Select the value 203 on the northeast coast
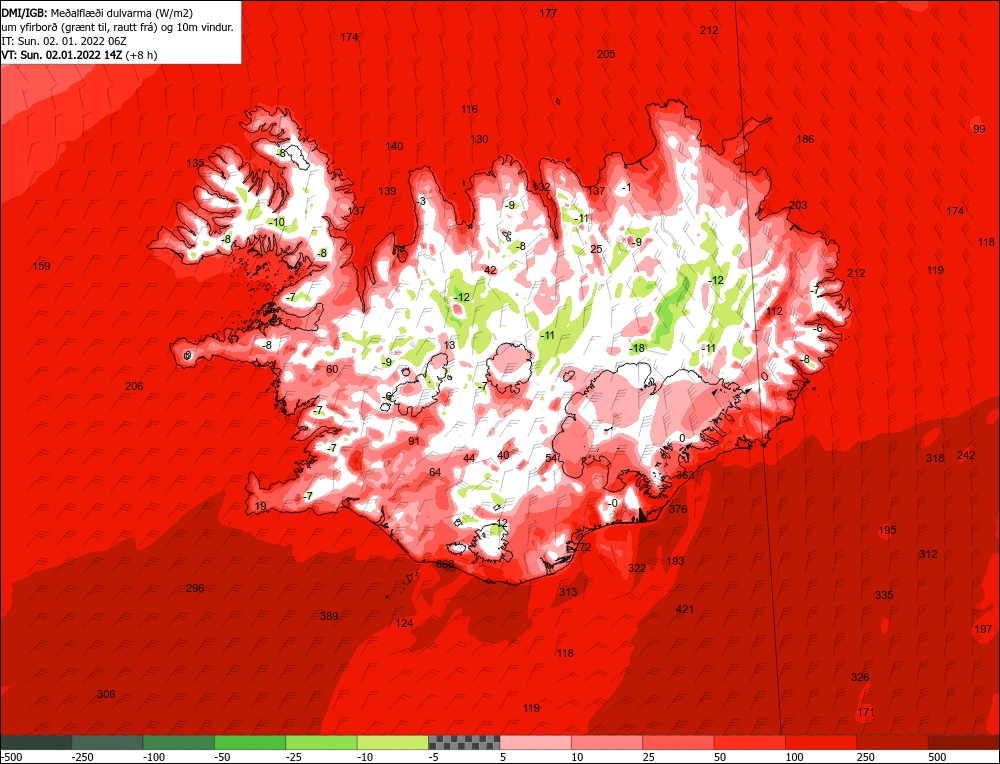Screen dimensions: 1000x764 point(798,205)
